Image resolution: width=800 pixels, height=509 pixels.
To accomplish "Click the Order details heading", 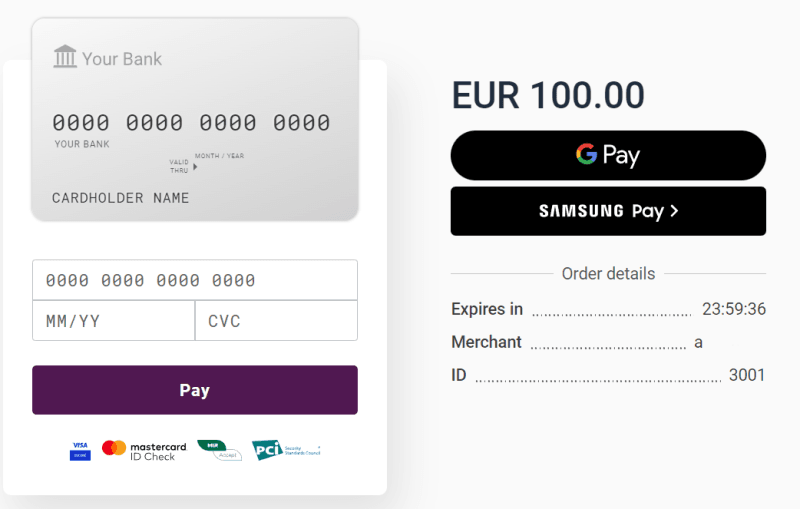I will pos(608,273).
